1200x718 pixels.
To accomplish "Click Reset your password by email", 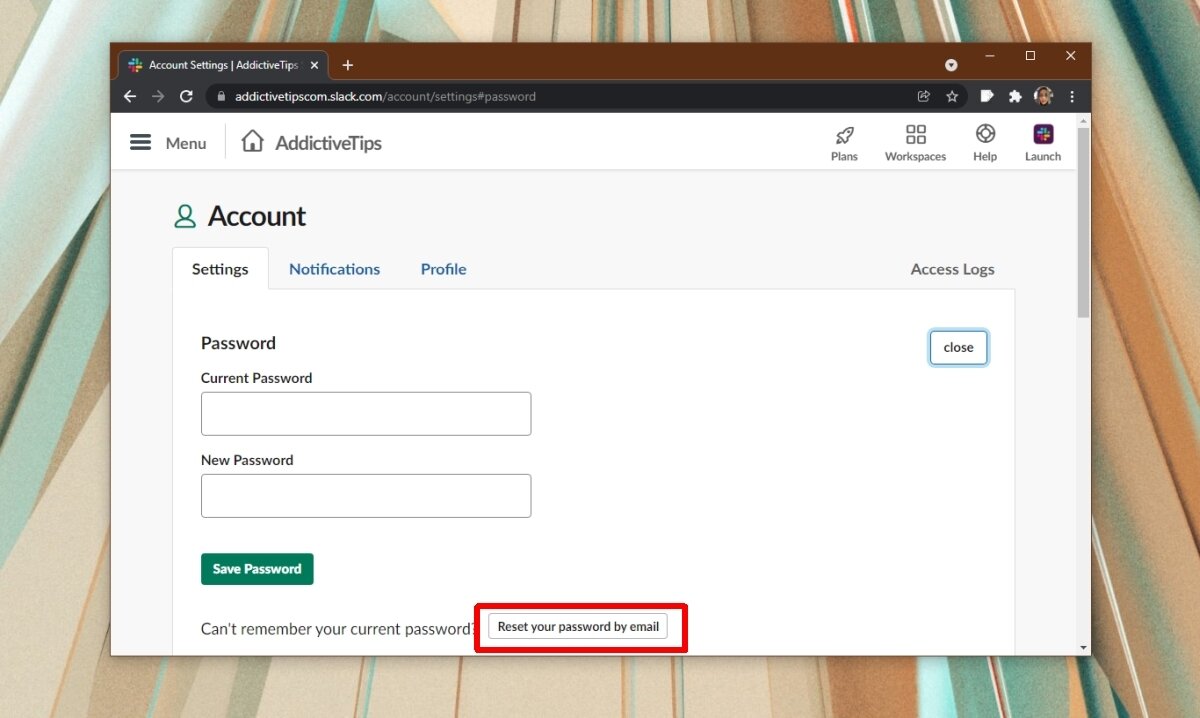I will (578, 627).
